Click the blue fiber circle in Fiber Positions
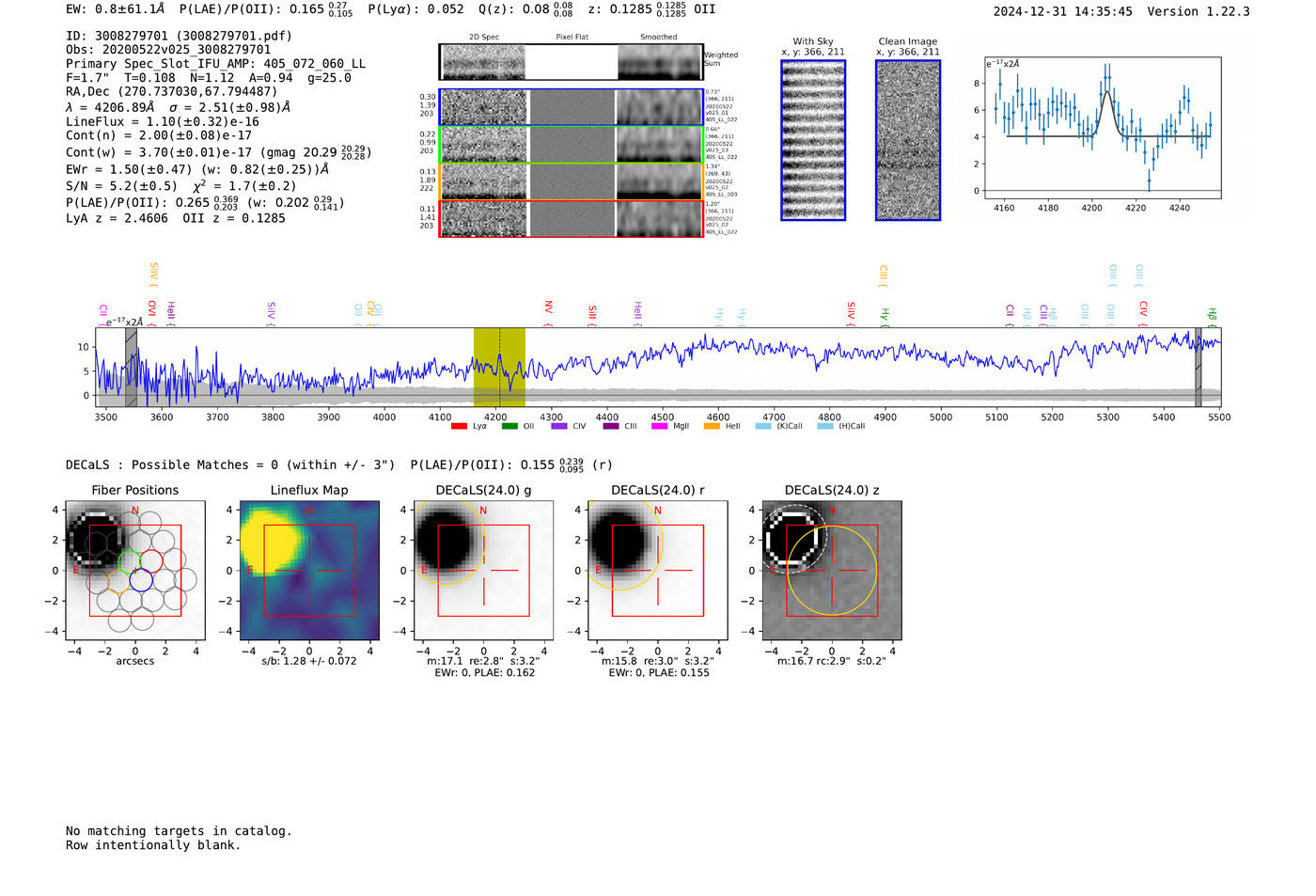The height and width of the screenshot is (896, 1316). 141,580
